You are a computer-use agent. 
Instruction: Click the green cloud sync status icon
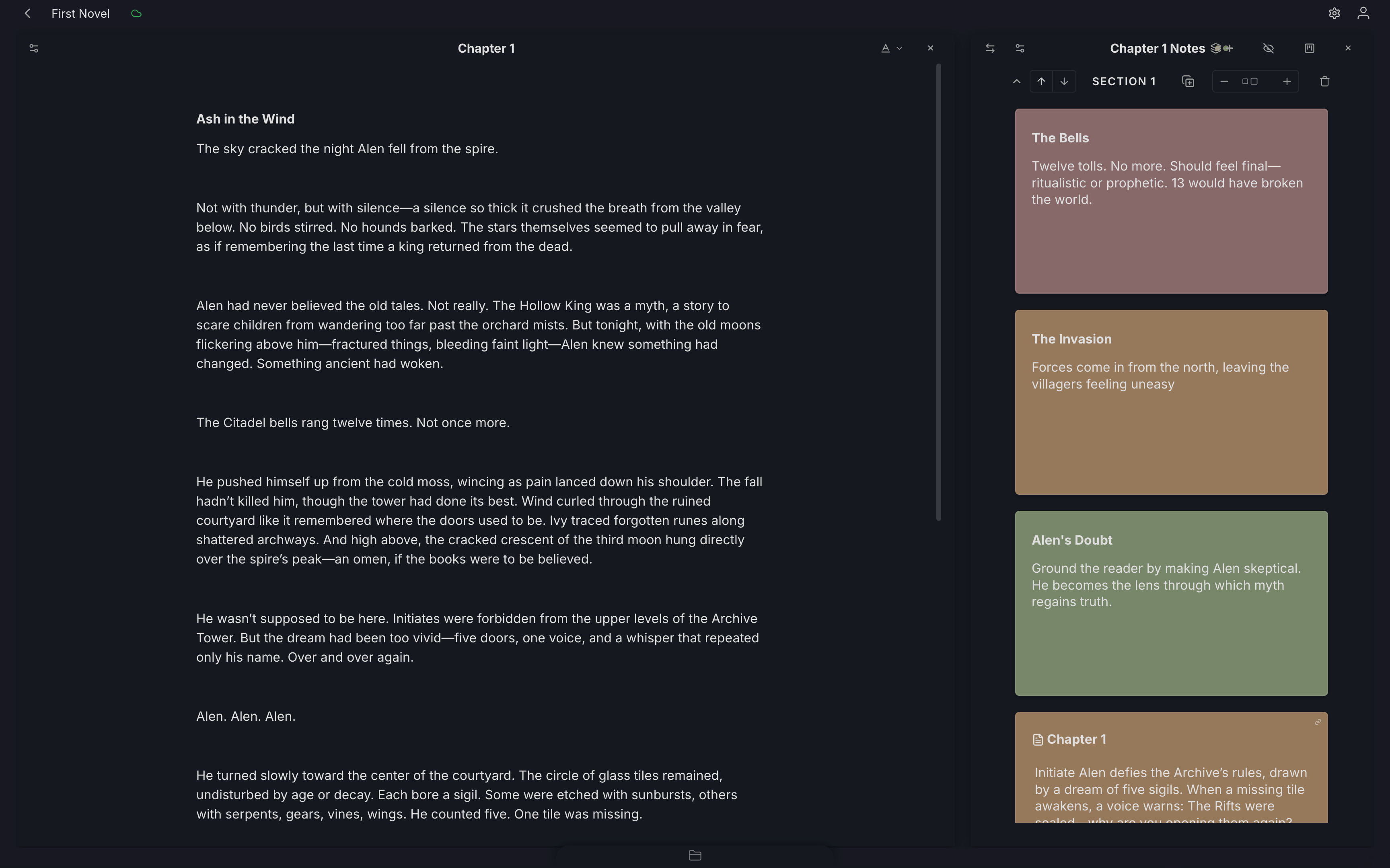click(x=136, y=13)
